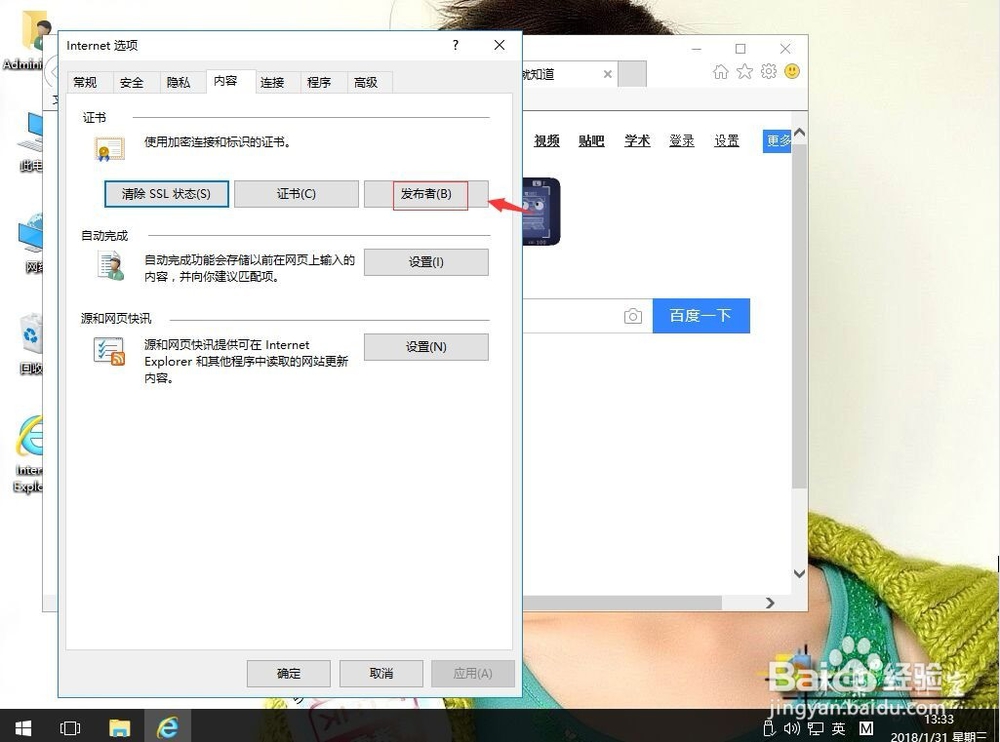This screenshot has height=742, width=1000.
Task: Confirm with the 确定 button
Action: (289, 674)
